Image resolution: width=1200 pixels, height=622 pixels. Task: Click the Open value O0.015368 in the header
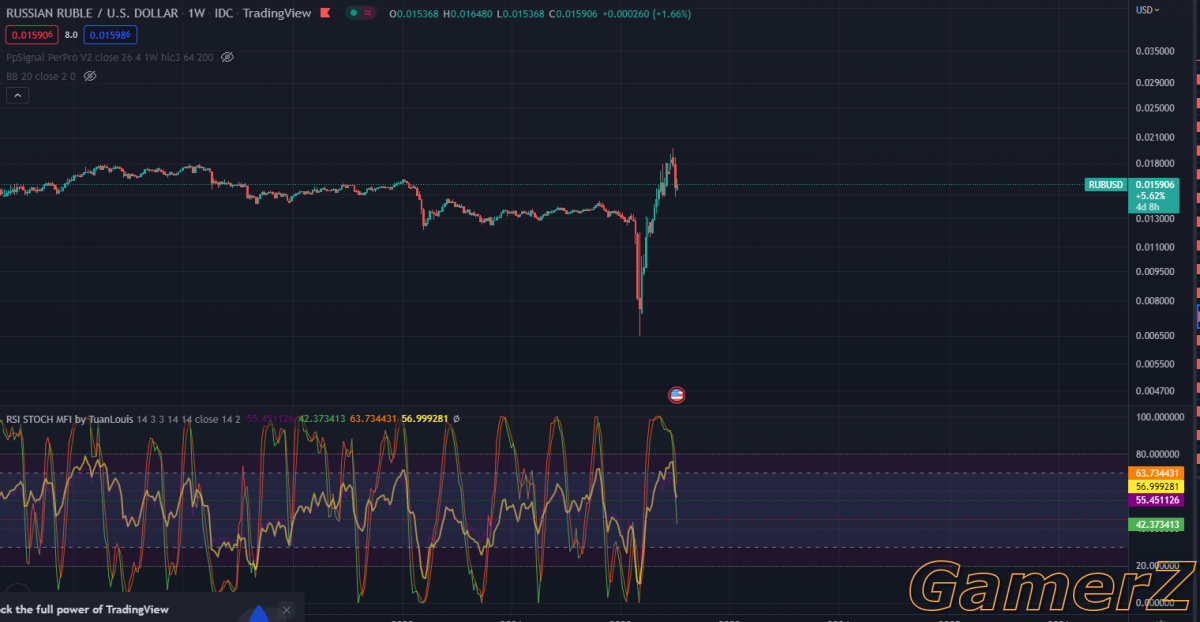click(x=413, y=13)
